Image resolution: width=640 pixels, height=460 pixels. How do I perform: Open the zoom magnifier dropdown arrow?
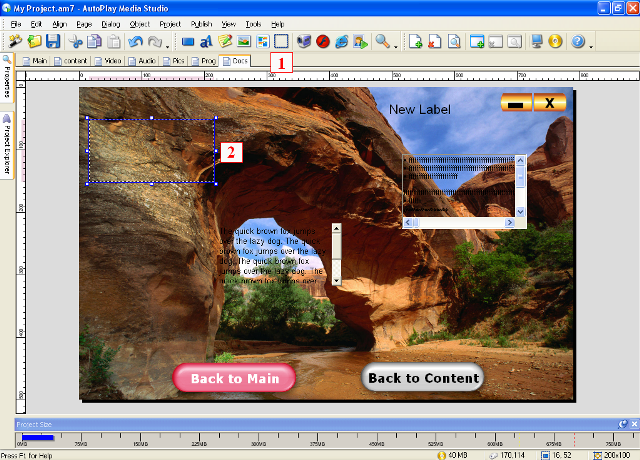click(x=396, y=45)
